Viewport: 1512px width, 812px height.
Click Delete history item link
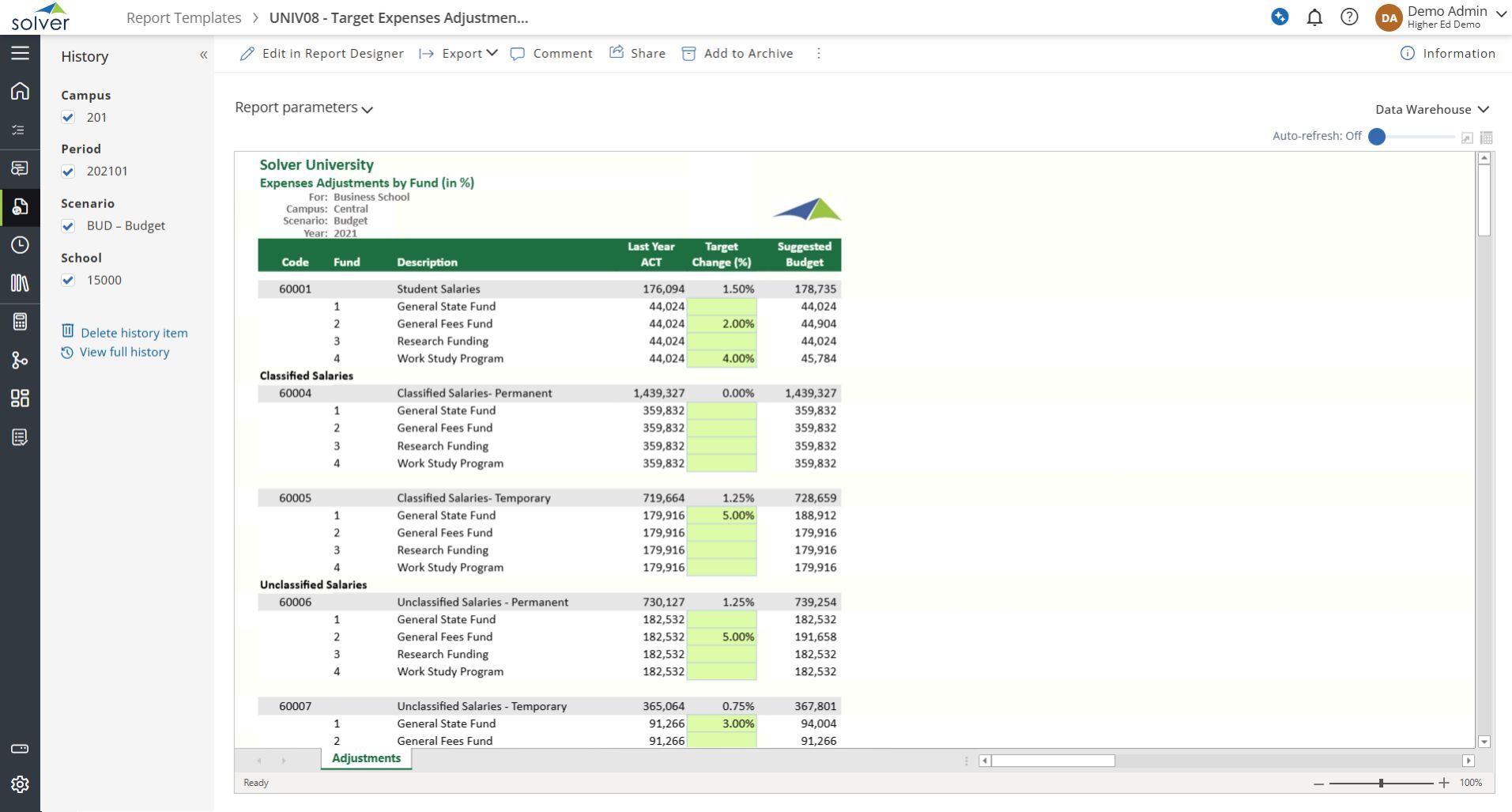pyautogui.click(x=134, y=333)
